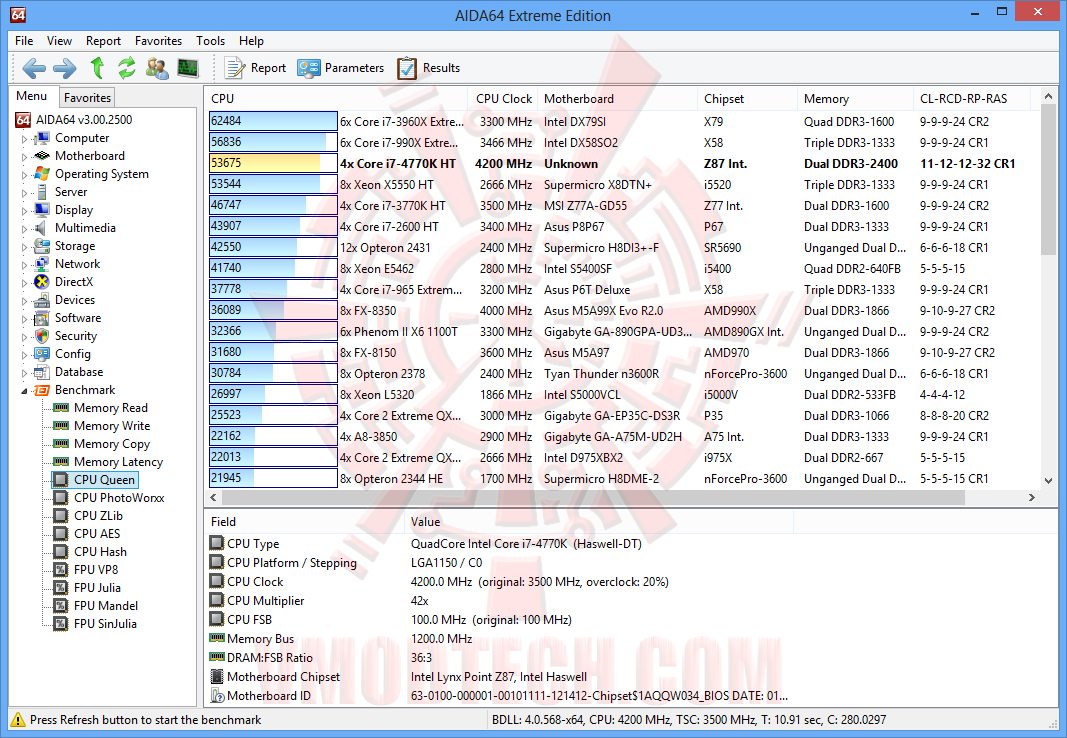Select the FPU VP8 benchmark icon
The height and width of the screenshot is (738, 1067).
point(61,570)
